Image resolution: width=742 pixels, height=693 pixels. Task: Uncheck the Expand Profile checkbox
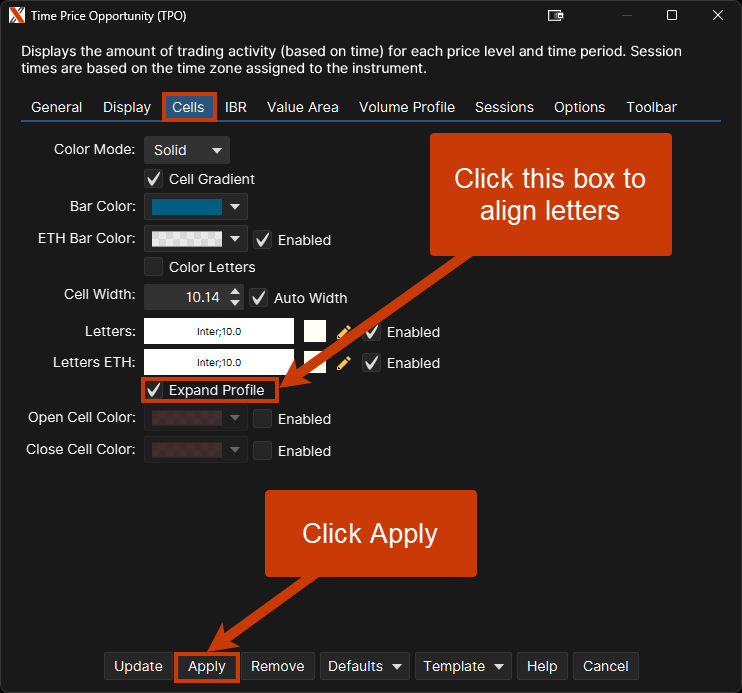point(154,390)
